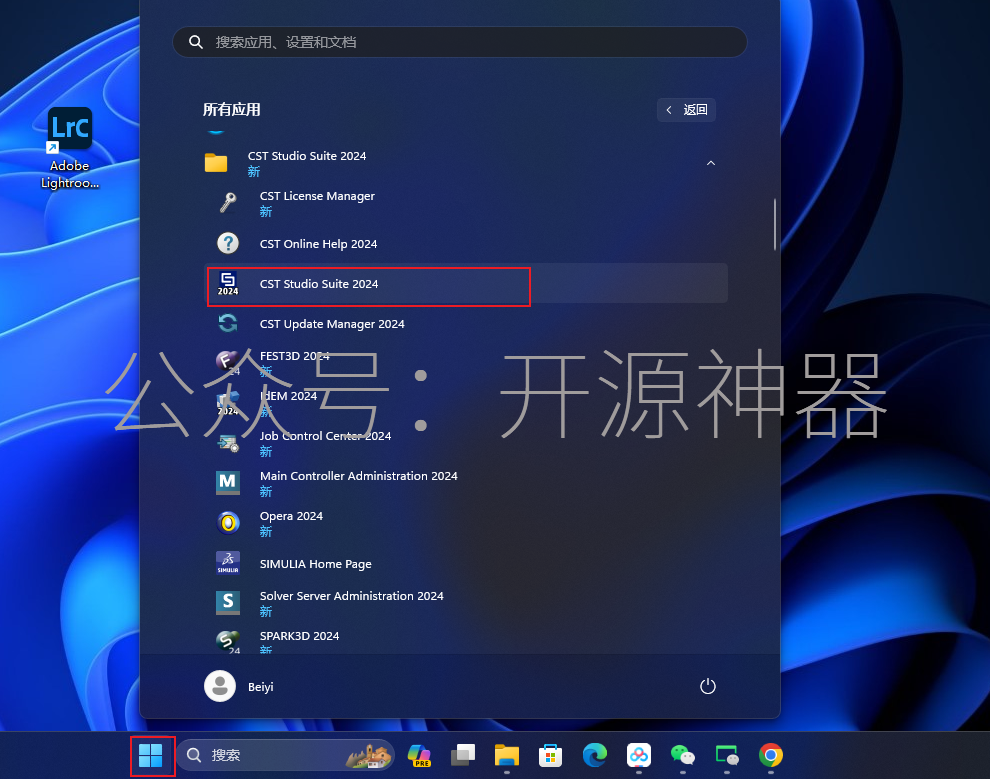This screenshot has height=779, width=990.
Task: Open Solver Server Administration 2024 S icon
Action: point(228,603)
